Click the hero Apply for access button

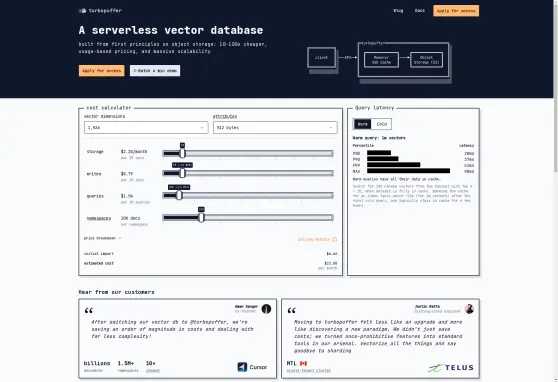[x=101, y=70]
